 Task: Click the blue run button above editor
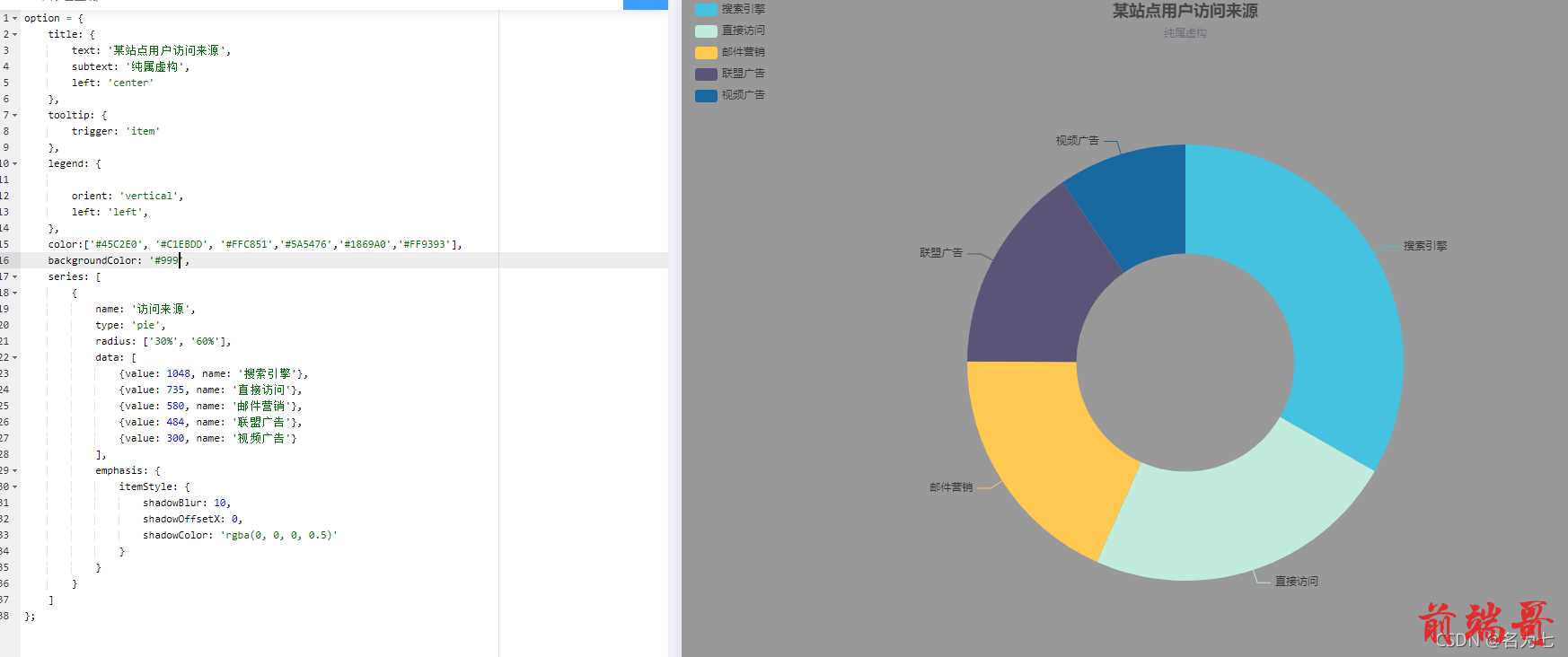tap(646, 4)
